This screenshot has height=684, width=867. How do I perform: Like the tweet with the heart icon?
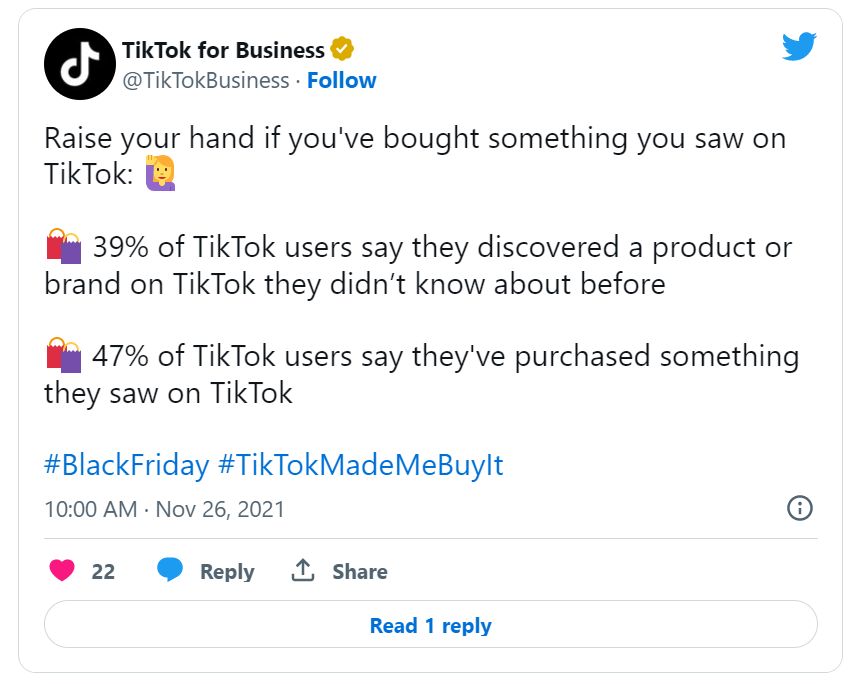coord(62,571)
